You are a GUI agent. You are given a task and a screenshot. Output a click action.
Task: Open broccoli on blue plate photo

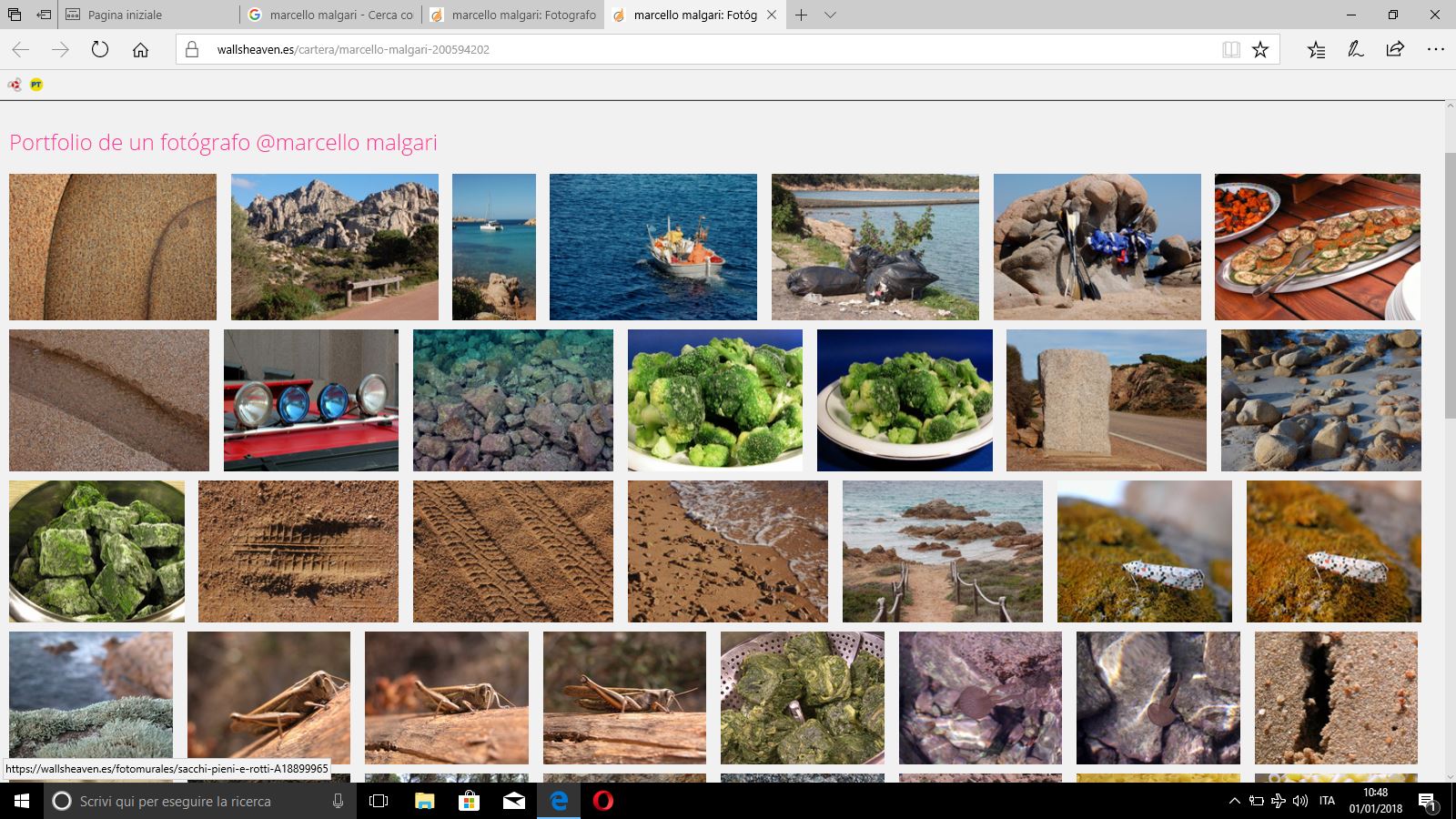(x=905, y=400)
